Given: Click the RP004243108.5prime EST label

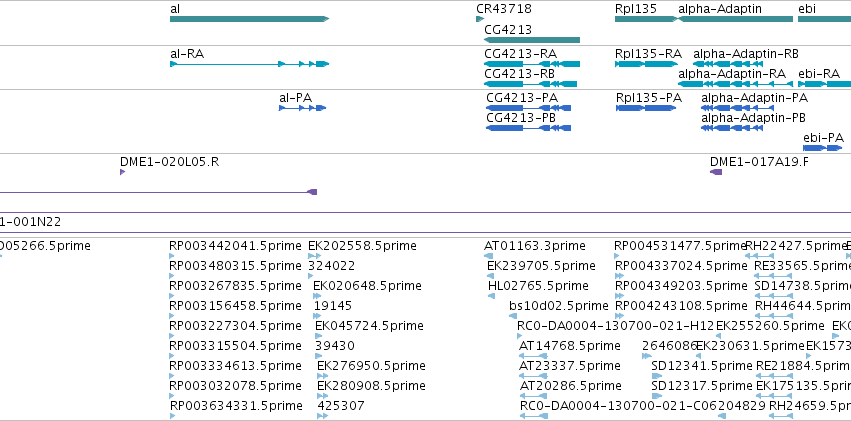Looking at the screenshot, I should 681,306.
